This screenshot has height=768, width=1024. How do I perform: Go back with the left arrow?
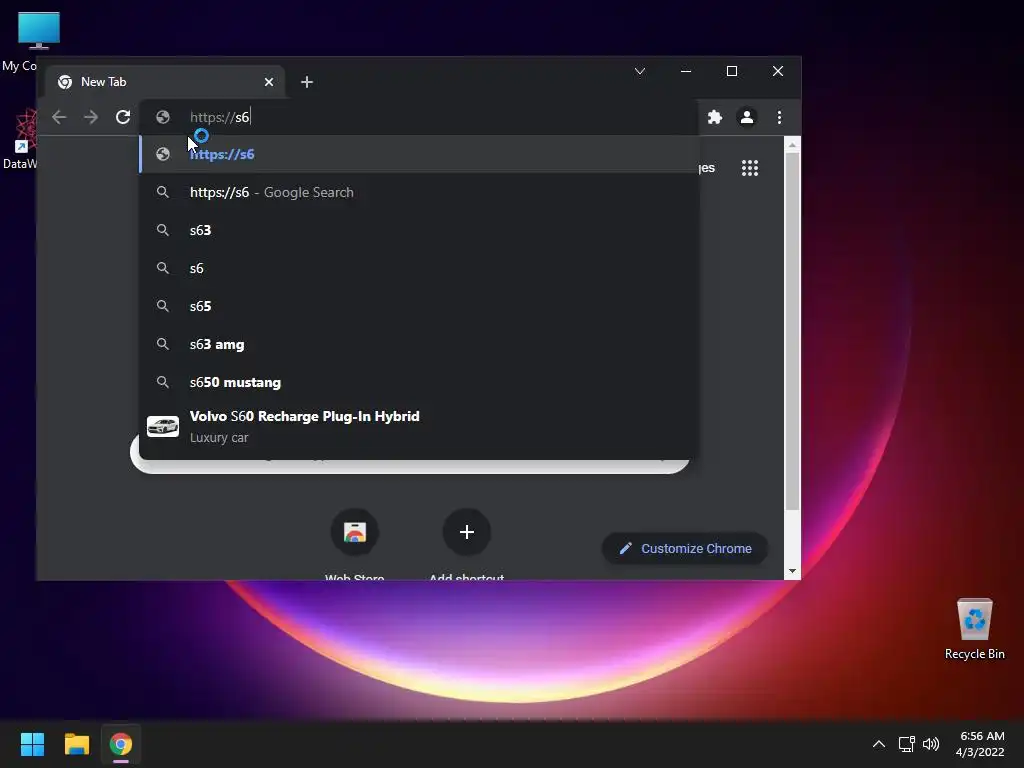pyautogui.click(x=59, y=117)
